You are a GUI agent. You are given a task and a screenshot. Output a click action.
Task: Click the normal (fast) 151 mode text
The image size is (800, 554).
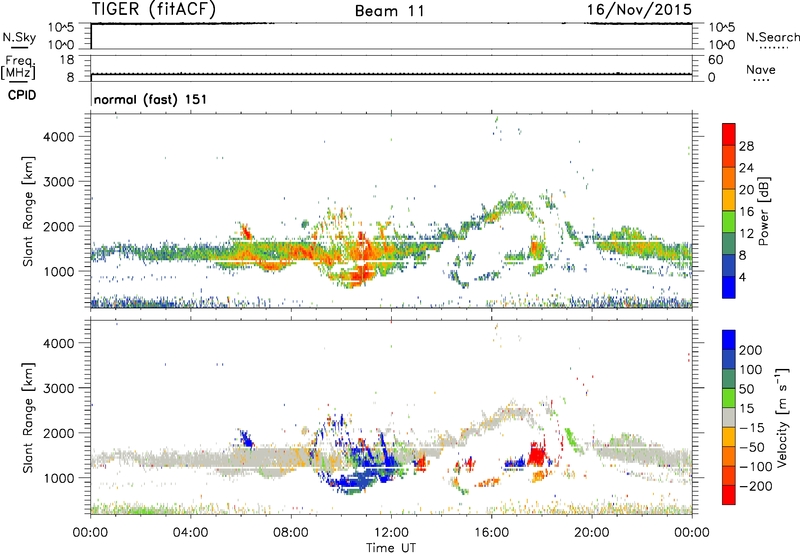coord(151,99)
